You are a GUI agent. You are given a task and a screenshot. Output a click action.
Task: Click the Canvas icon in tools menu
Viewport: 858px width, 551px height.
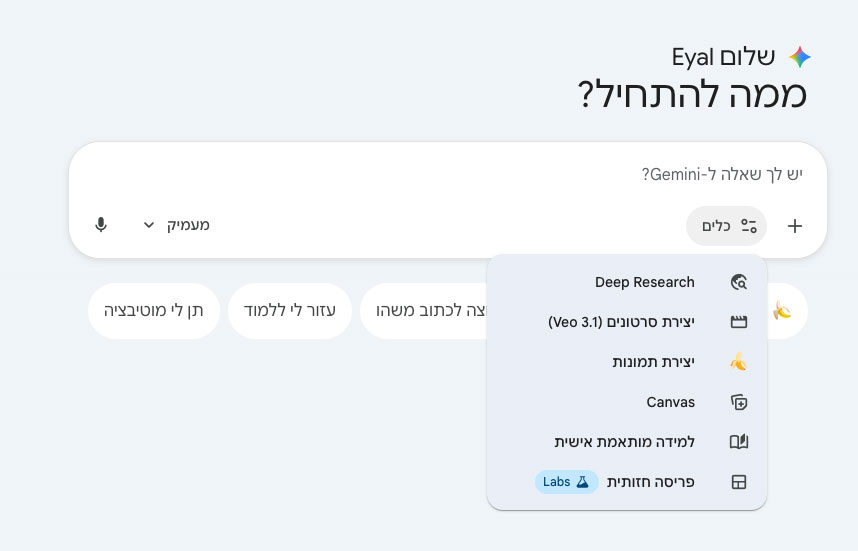(x=739, y=402)
